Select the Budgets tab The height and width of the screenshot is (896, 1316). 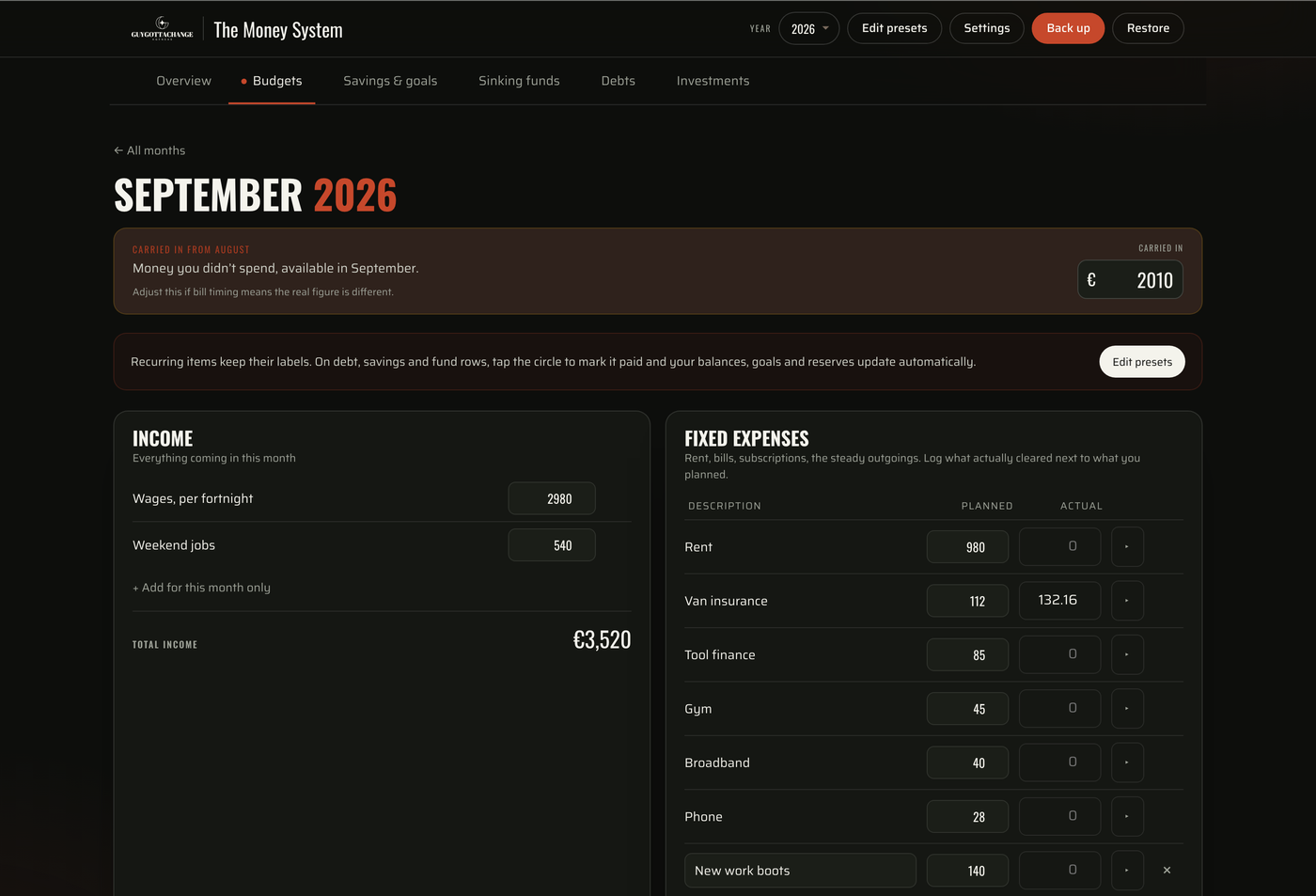[x=272, y=81]
